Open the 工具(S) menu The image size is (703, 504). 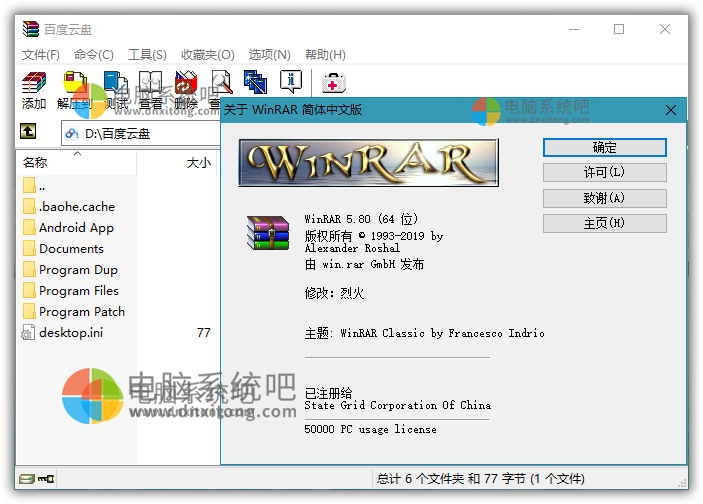pyautogui.click(x=147, y=55)
